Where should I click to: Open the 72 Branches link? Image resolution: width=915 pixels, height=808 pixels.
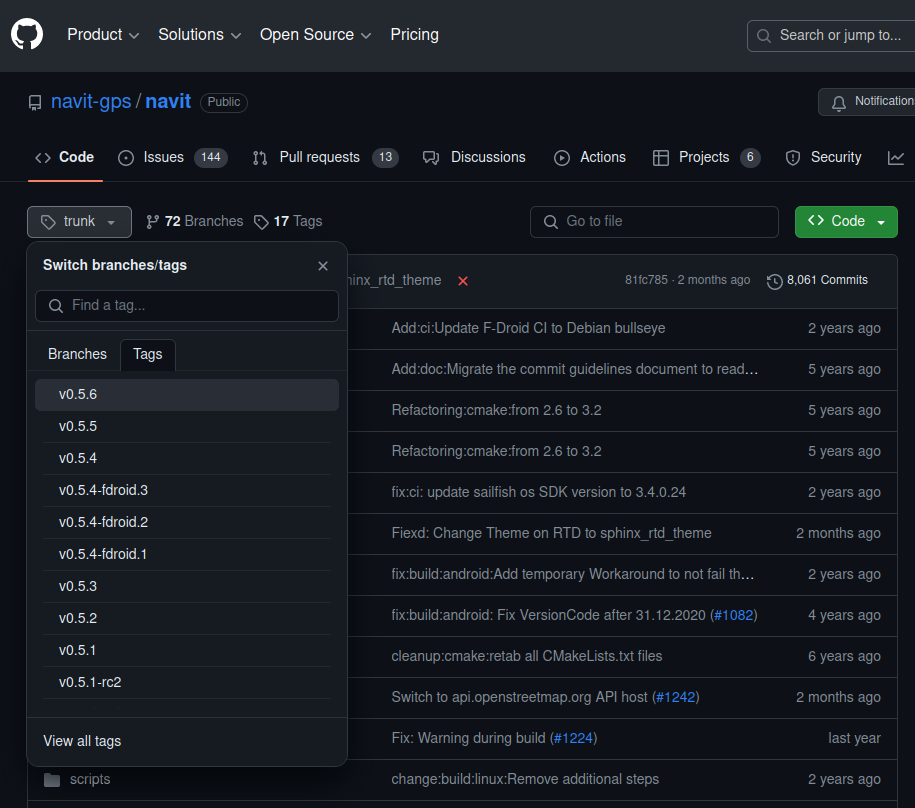[x=194, y=222]
